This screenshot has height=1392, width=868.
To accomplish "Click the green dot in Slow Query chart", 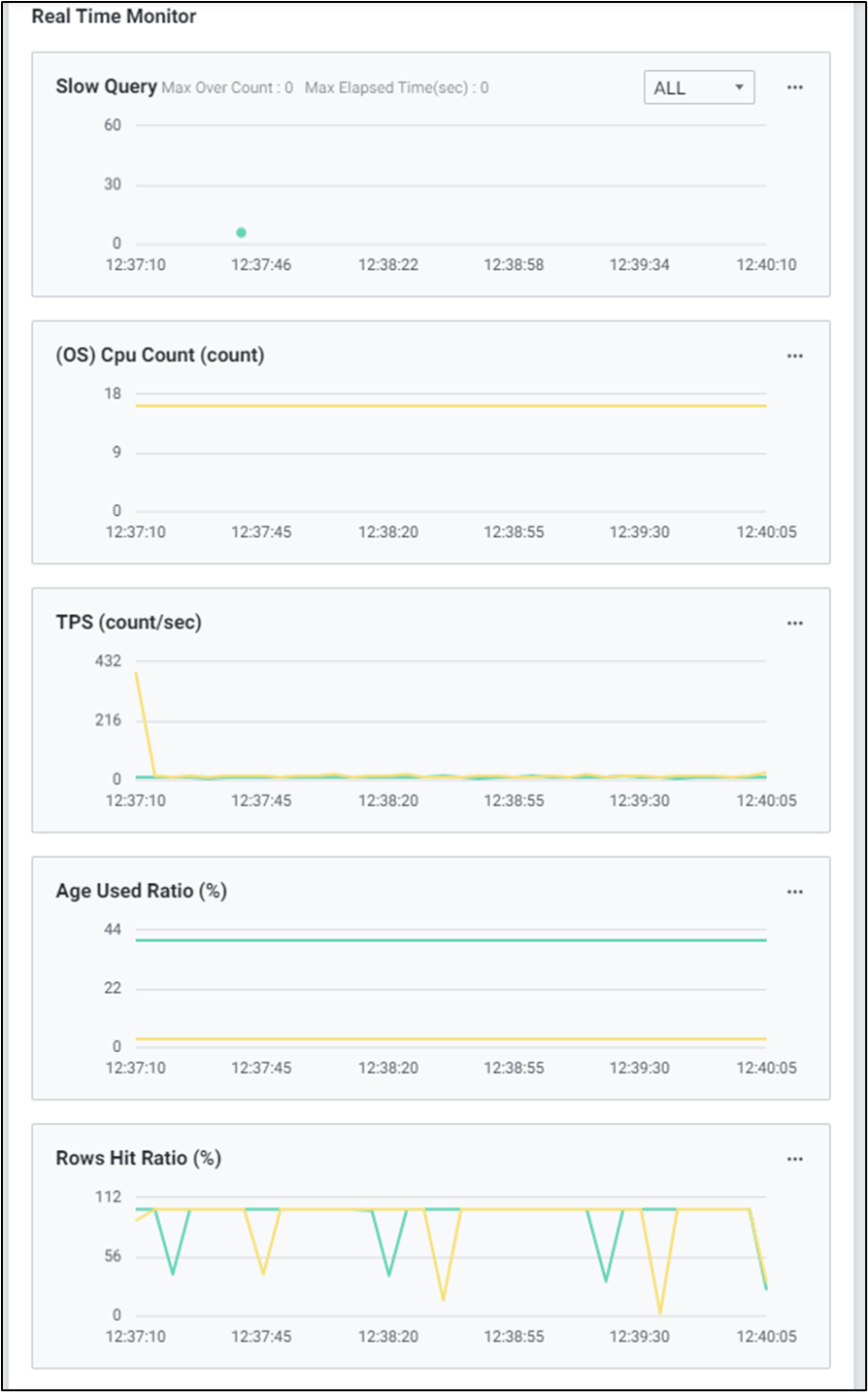I will point(241,232).
